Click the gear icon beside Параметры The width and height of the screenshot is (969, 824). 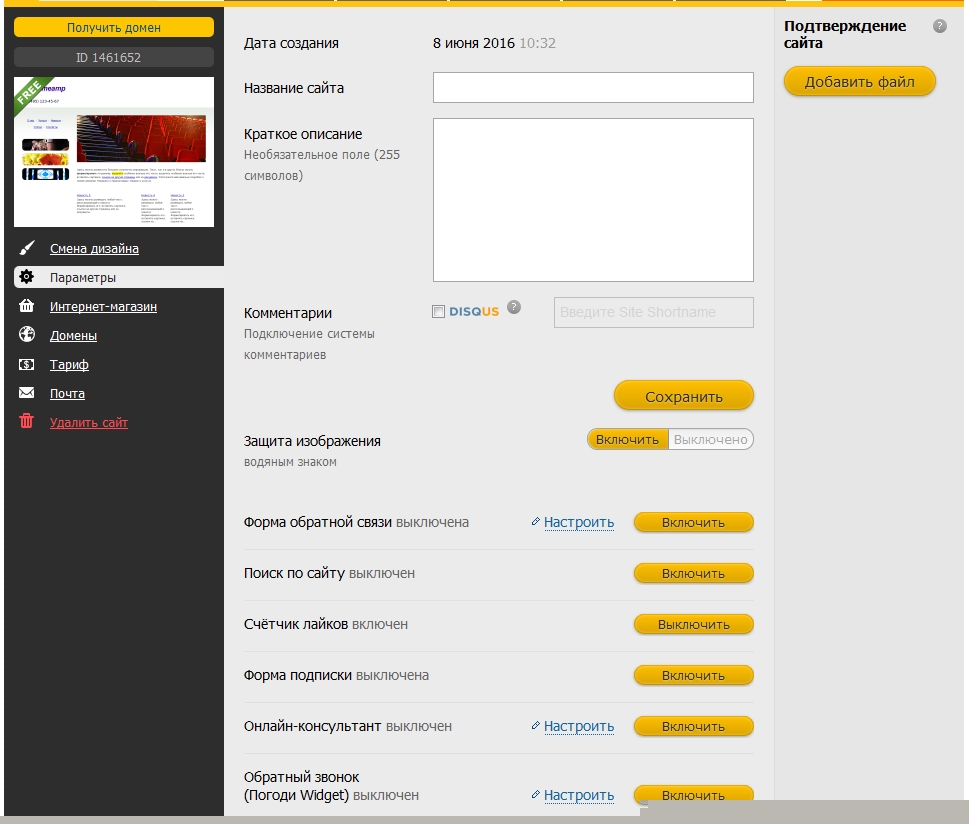click(x=27, y=276)
